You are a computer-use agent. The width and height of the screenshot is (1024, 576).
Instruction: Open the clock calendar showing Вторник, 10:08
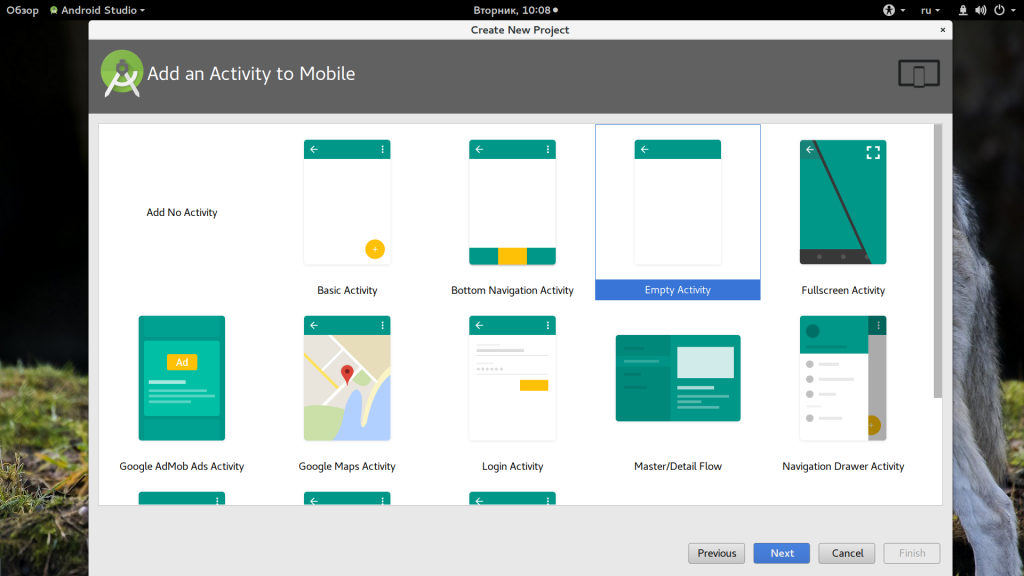pyautogui.click(x=511, y=10)
